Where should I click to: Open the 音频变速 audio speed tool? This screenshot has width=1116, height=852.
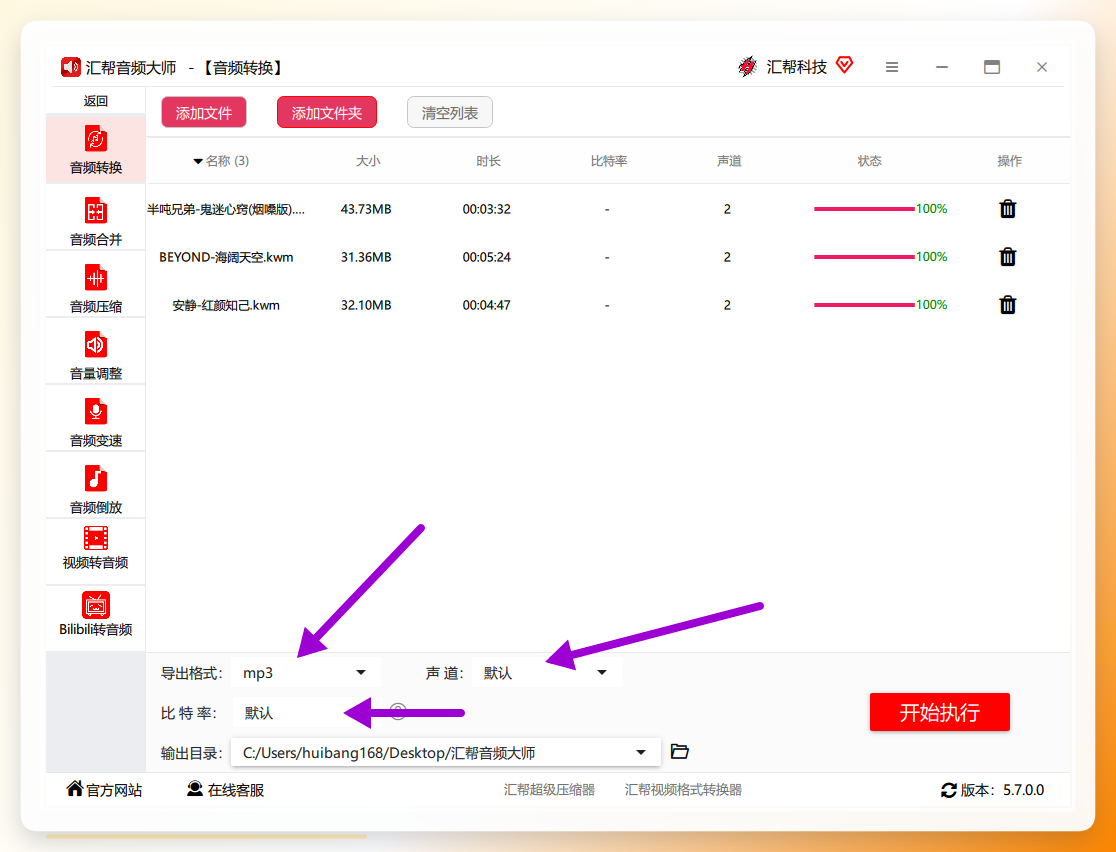(95, 421)
